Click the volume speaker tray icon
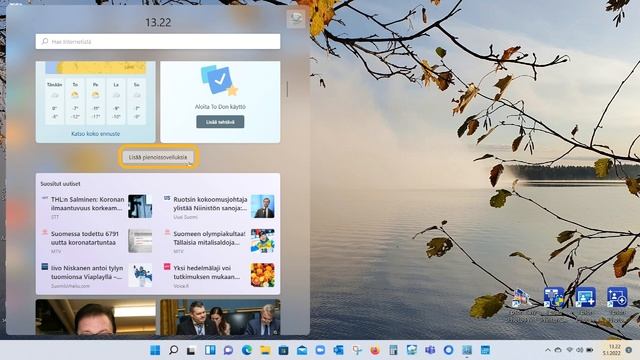The width and height of the screenshot is (640, 360). 579,350
